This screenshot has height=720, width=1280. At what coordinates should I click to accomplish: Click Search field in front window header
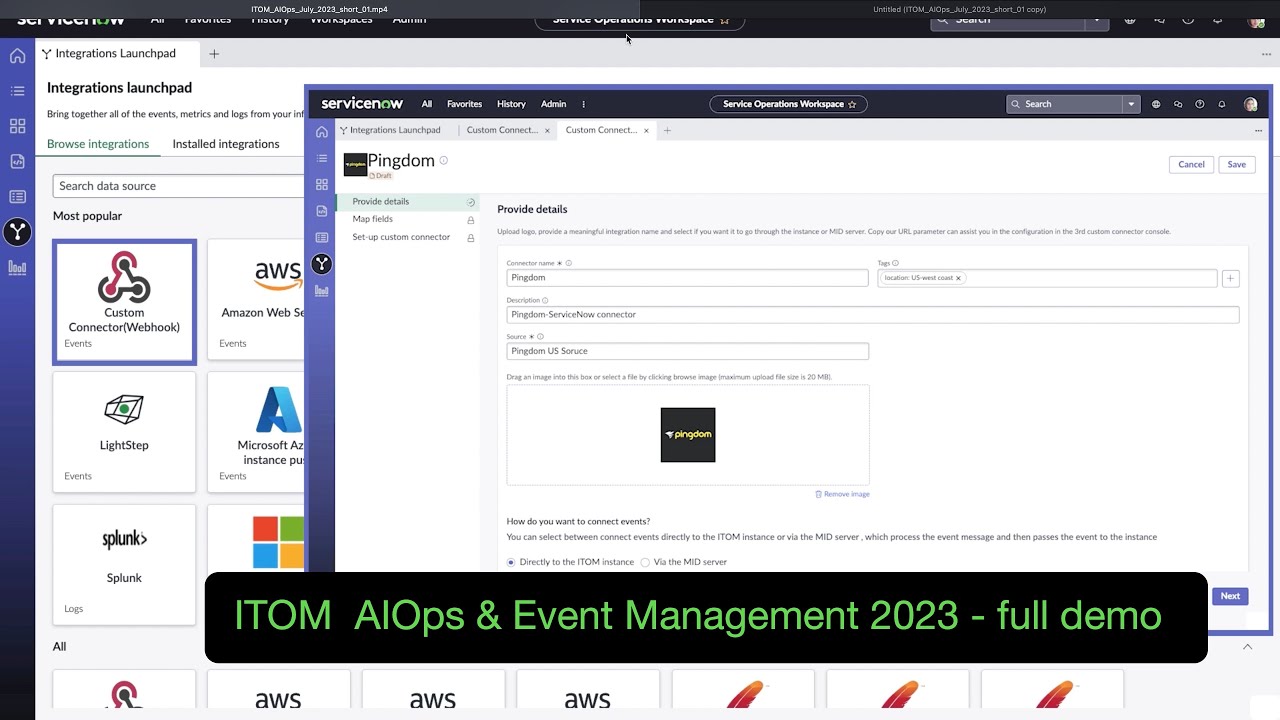click(1065, 104)
